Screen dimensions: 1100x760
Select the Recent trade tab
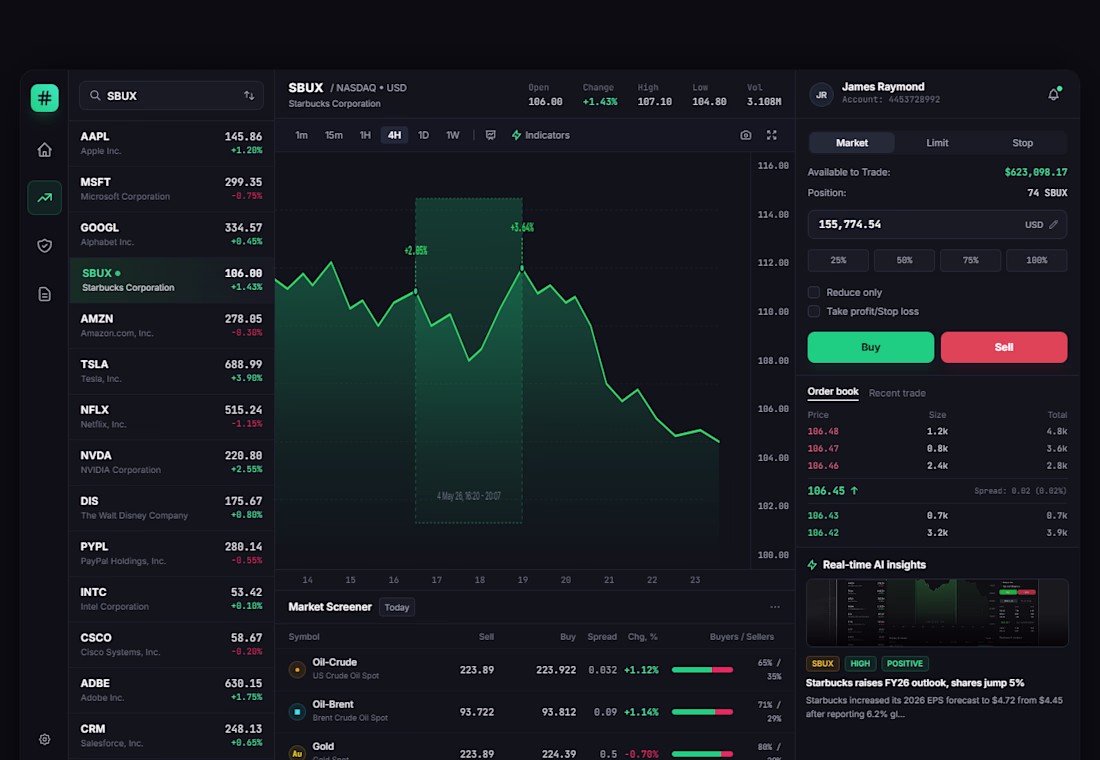click(x=897, y=393)
